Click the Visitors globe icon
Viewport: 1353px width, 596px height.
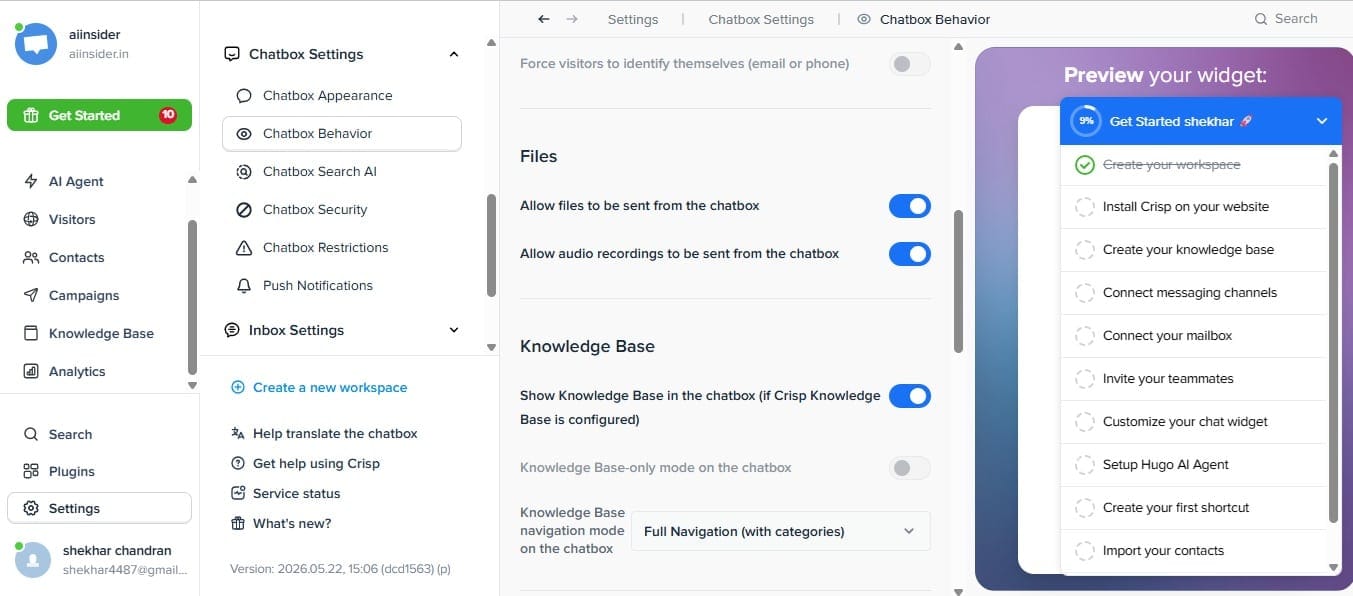[31, 219]
